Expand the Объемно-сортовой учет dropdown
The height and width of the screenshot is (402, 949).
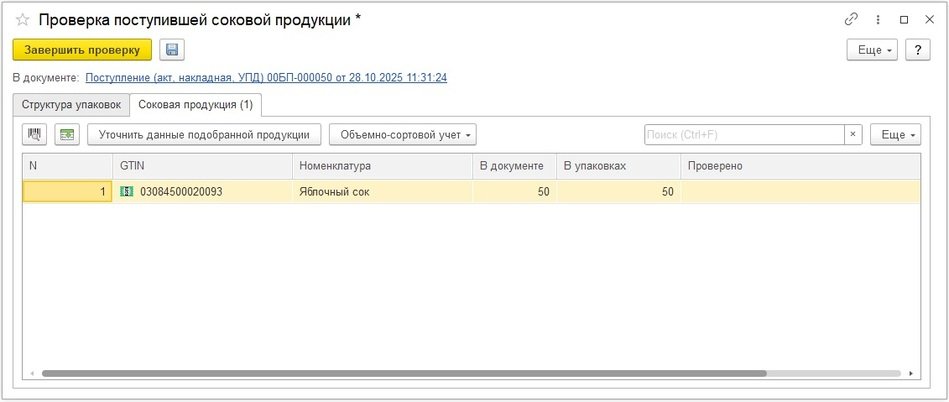pyautogui.click(x=404, y=135)
